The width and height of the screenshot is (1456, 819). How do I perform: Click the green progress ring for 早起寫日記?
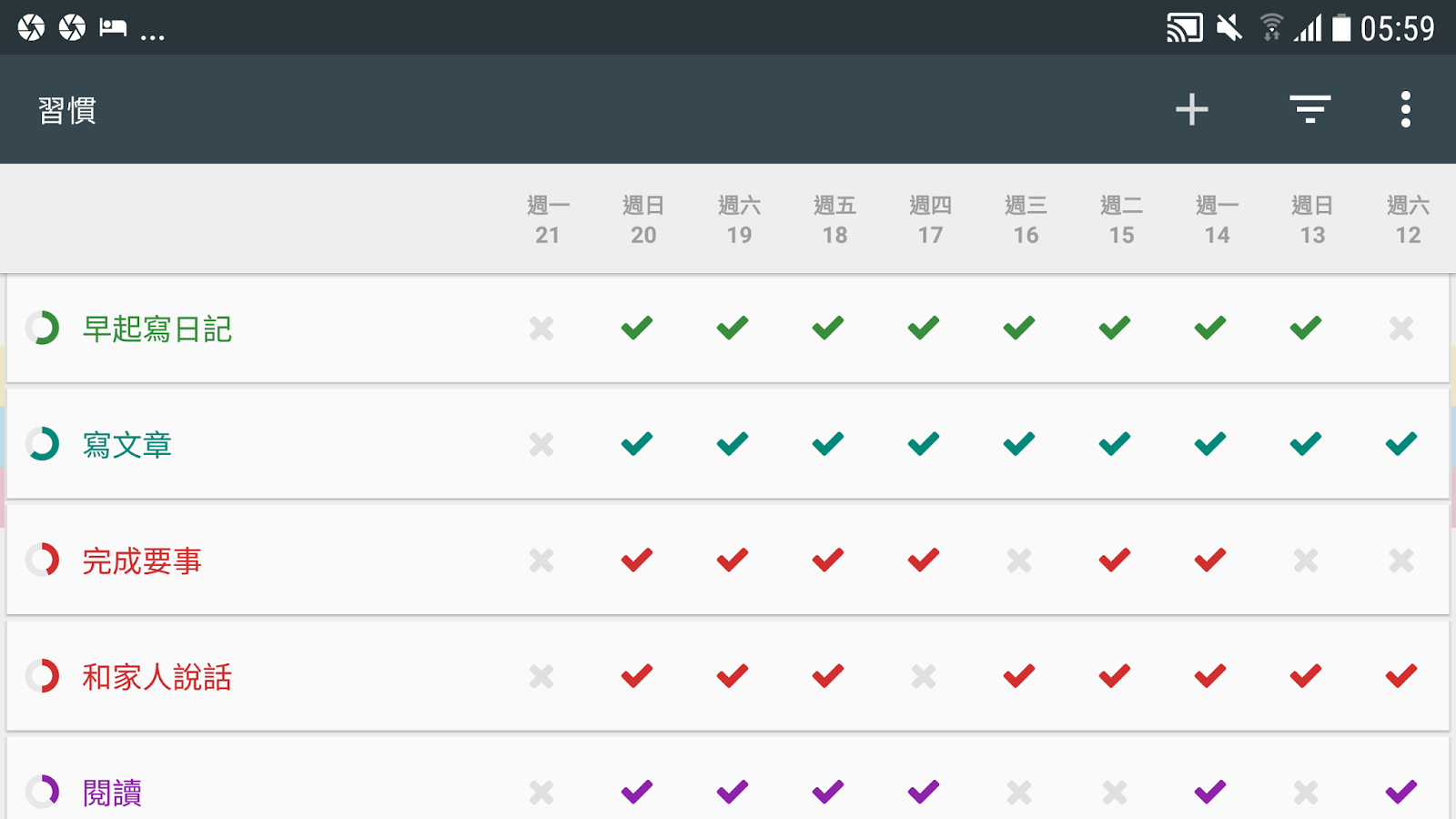tap(43, 328)
